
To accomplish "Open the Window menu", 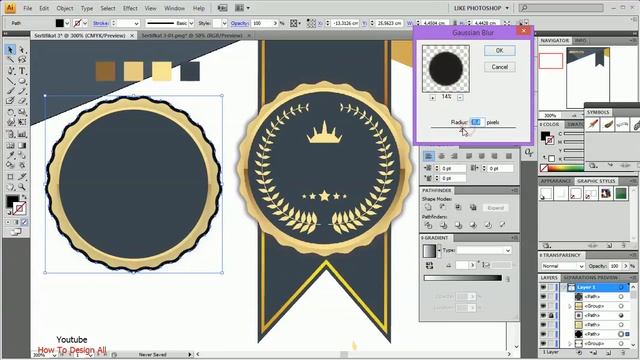I will [x=174, y=8].
